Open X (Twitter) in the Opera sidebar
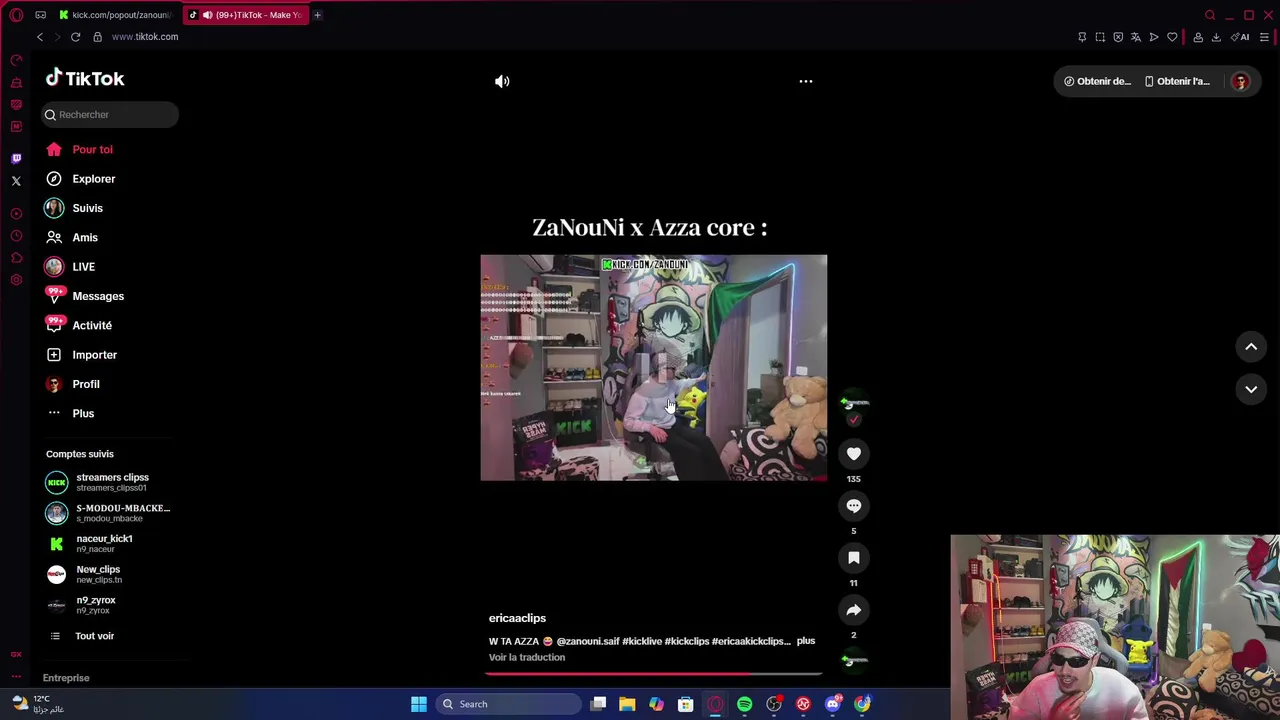Image resolution: width=1280 pixels, height=720 pixels. point(16,181)
